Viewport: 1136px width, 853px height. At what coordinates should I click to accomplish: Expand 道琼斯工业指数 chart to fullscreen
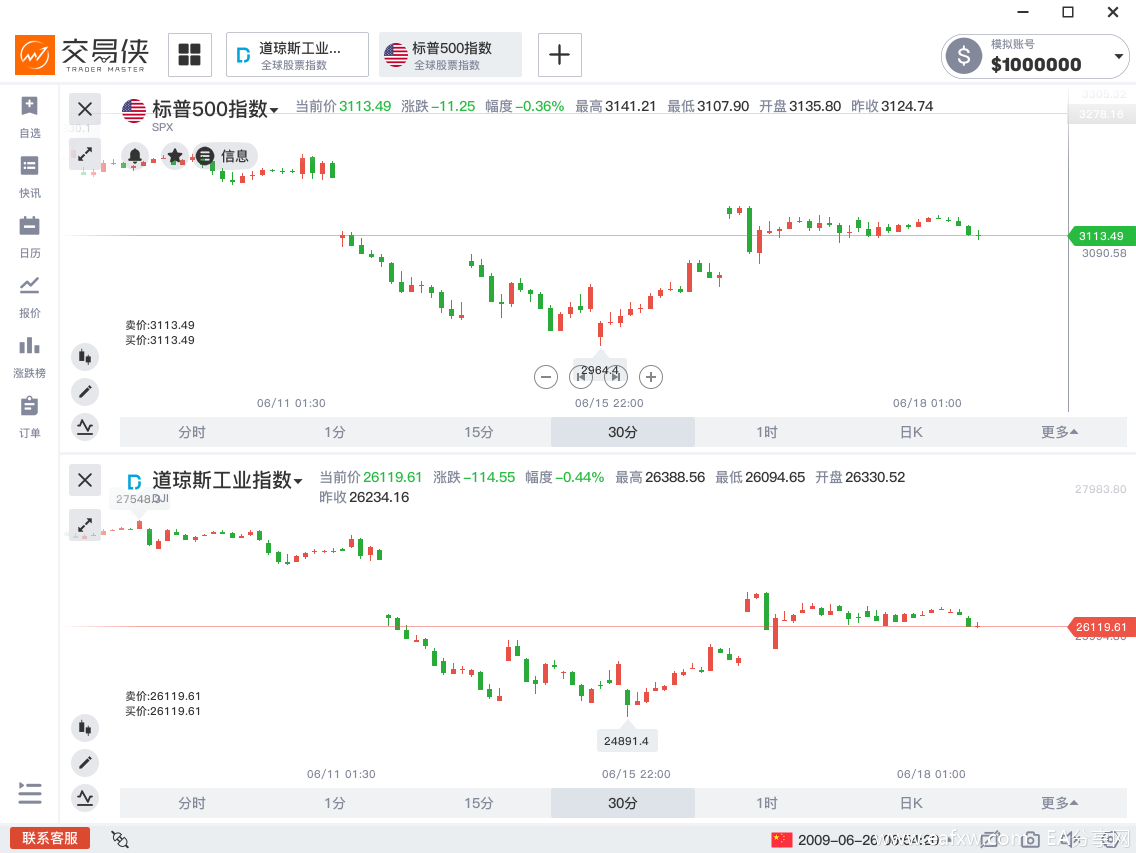[85, 525]
